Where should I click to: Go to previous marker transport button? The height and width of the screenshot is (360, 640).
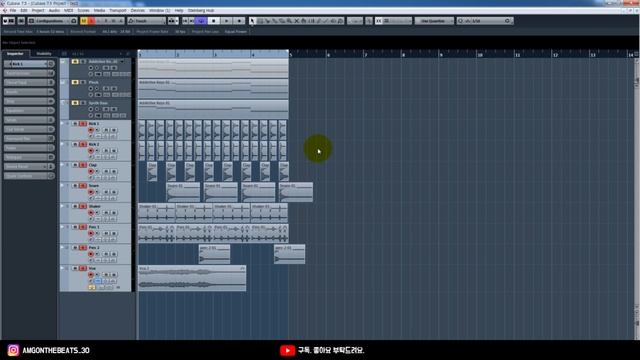click(x=185, y=21)
